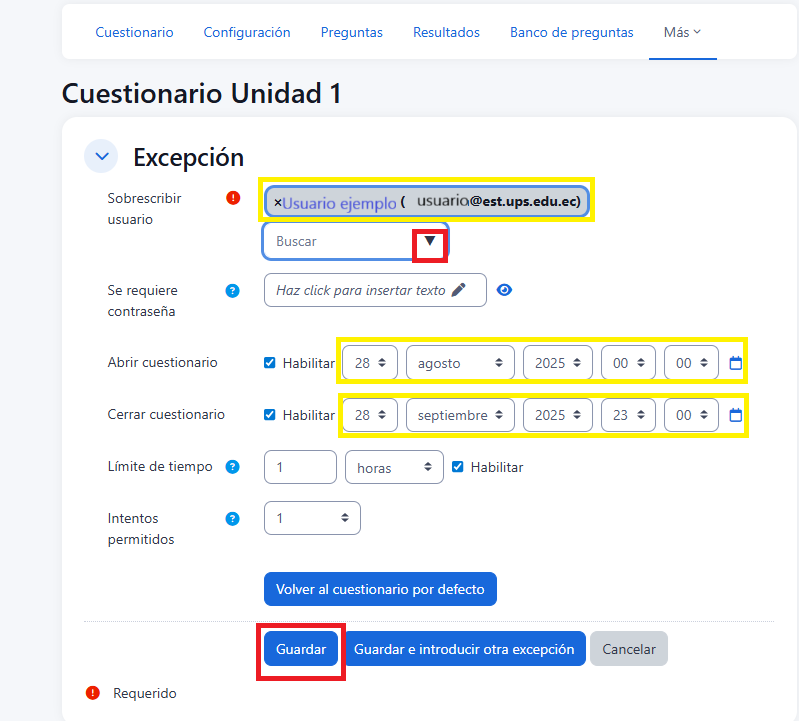
Task: Click the Guardar button
Action: 301,649
